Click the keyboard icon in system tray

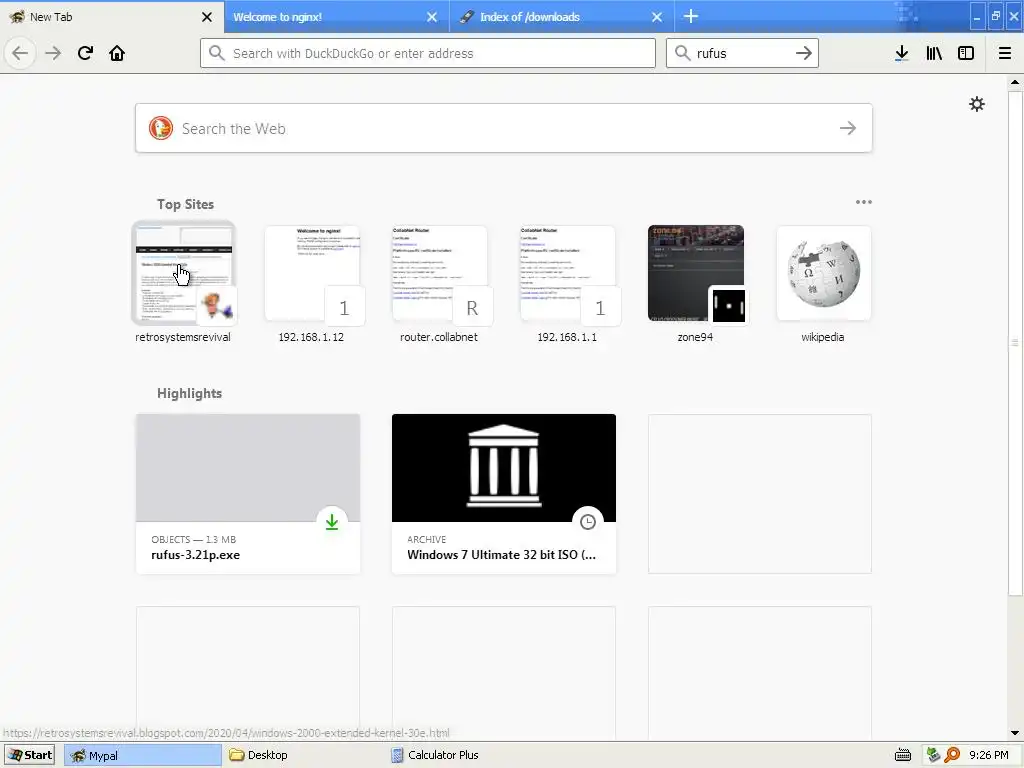903,755
